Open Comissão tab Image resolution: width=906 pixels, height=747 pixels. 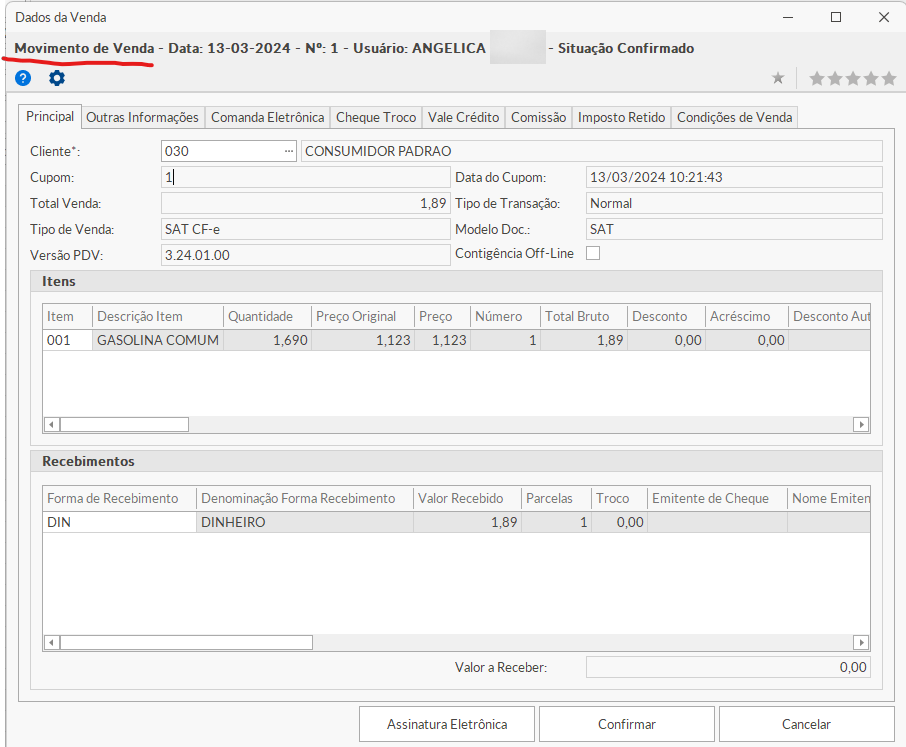[539, 117]
